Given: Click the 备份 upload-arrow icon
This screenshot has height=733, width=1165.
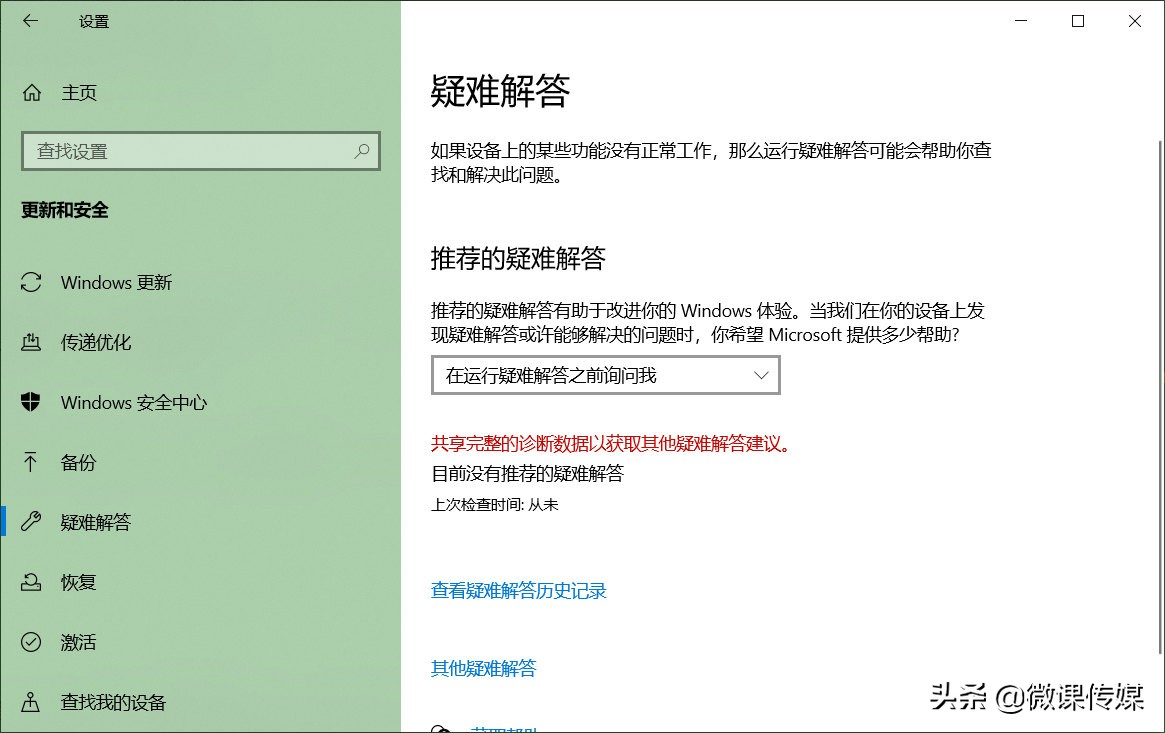Looking at the screenshot, I should (31, 462).
